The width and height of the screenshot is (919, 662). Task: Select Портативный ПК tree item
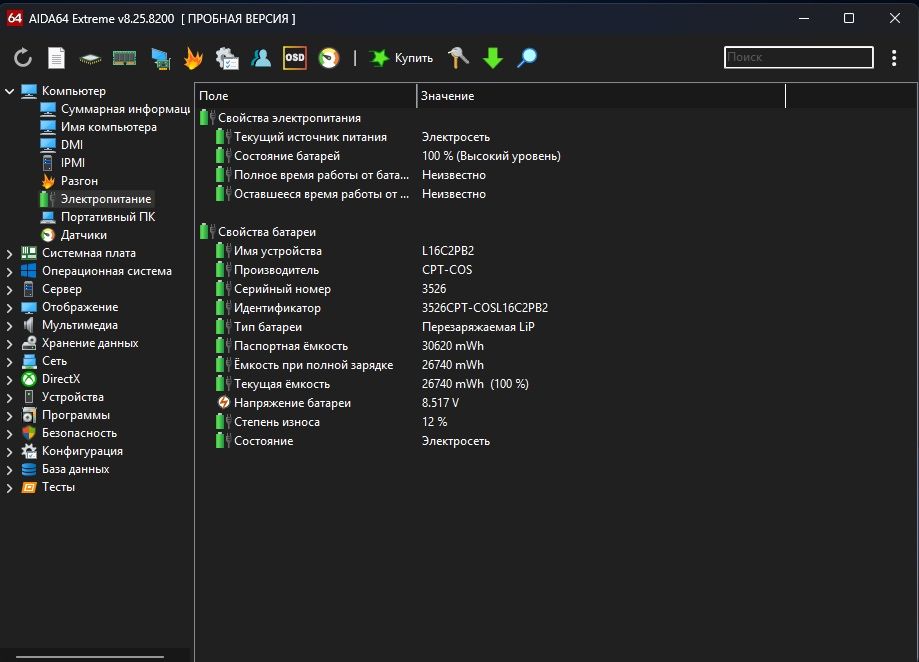(98, 217)
